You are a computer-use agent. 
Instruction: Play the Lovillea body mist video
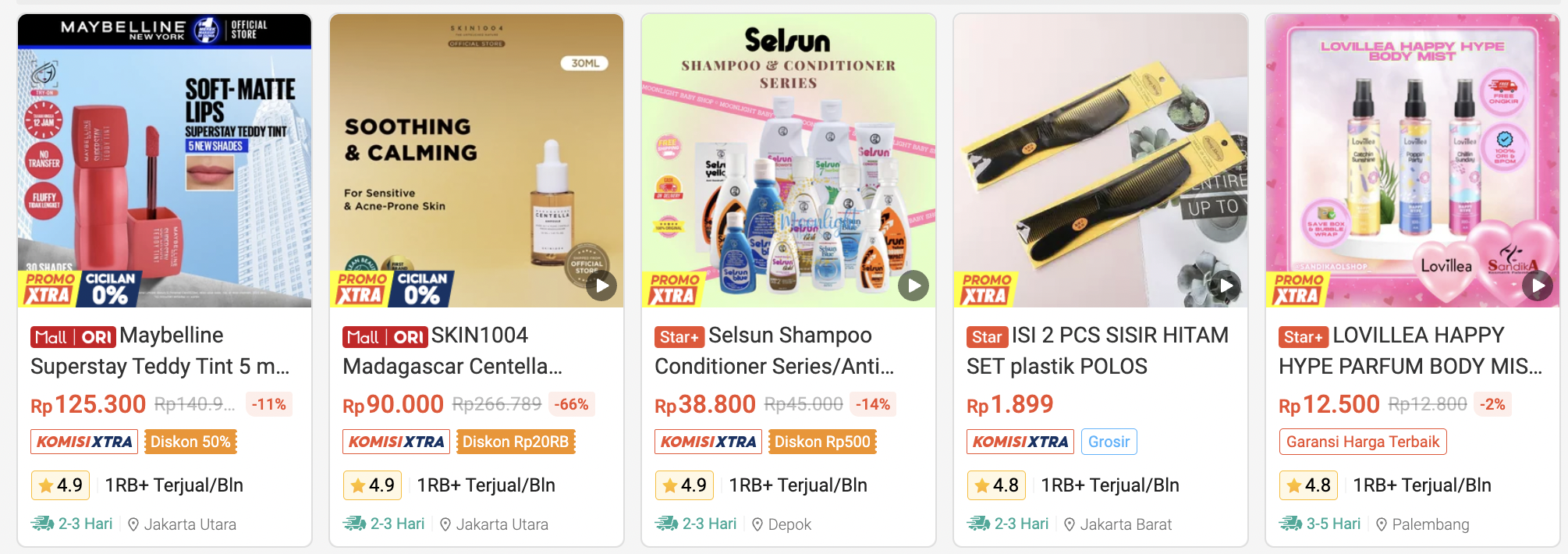(1538, 286)
